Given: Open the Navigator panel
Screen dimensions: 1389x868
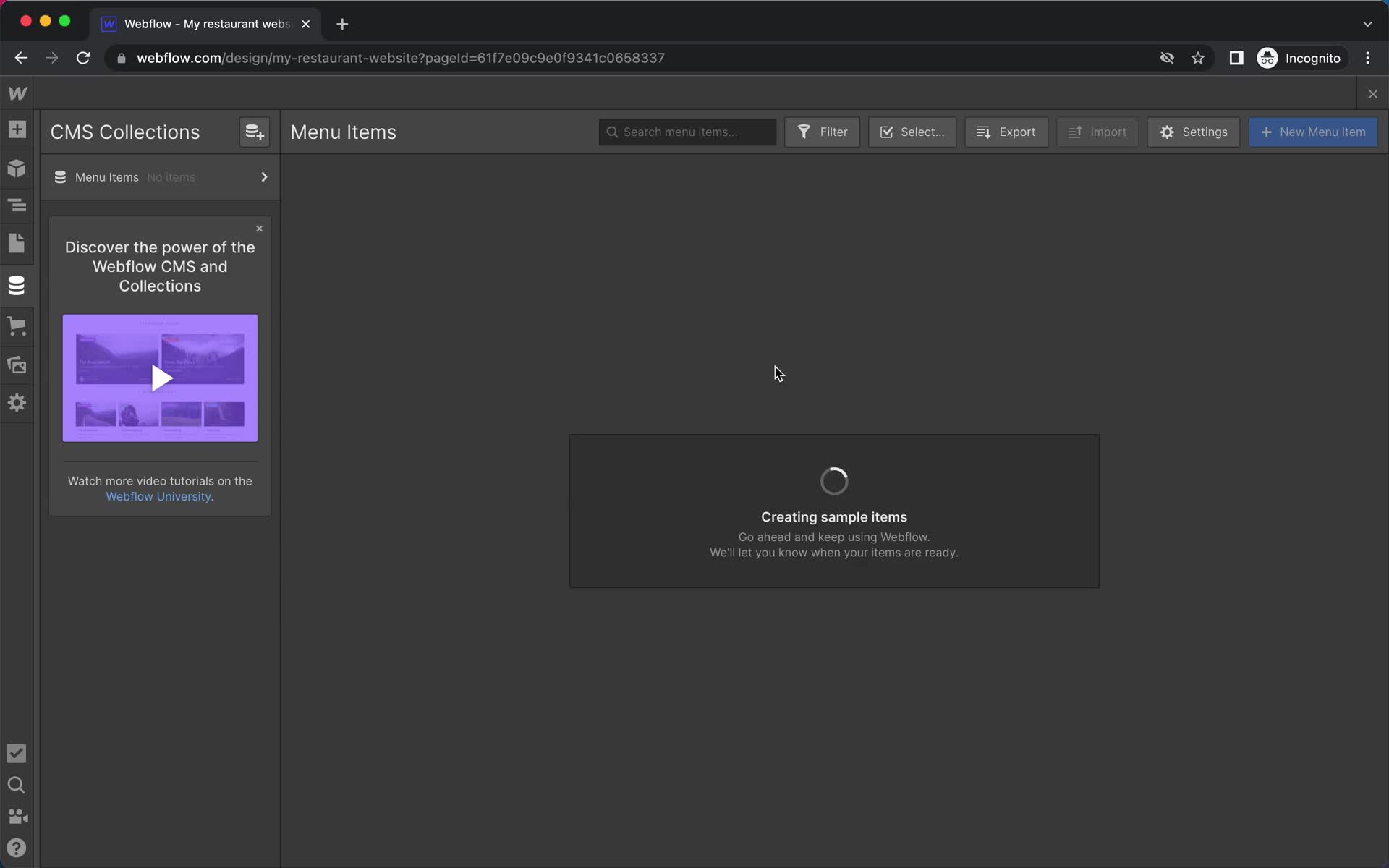Looking at the screenshot, I should click(17, 205).
